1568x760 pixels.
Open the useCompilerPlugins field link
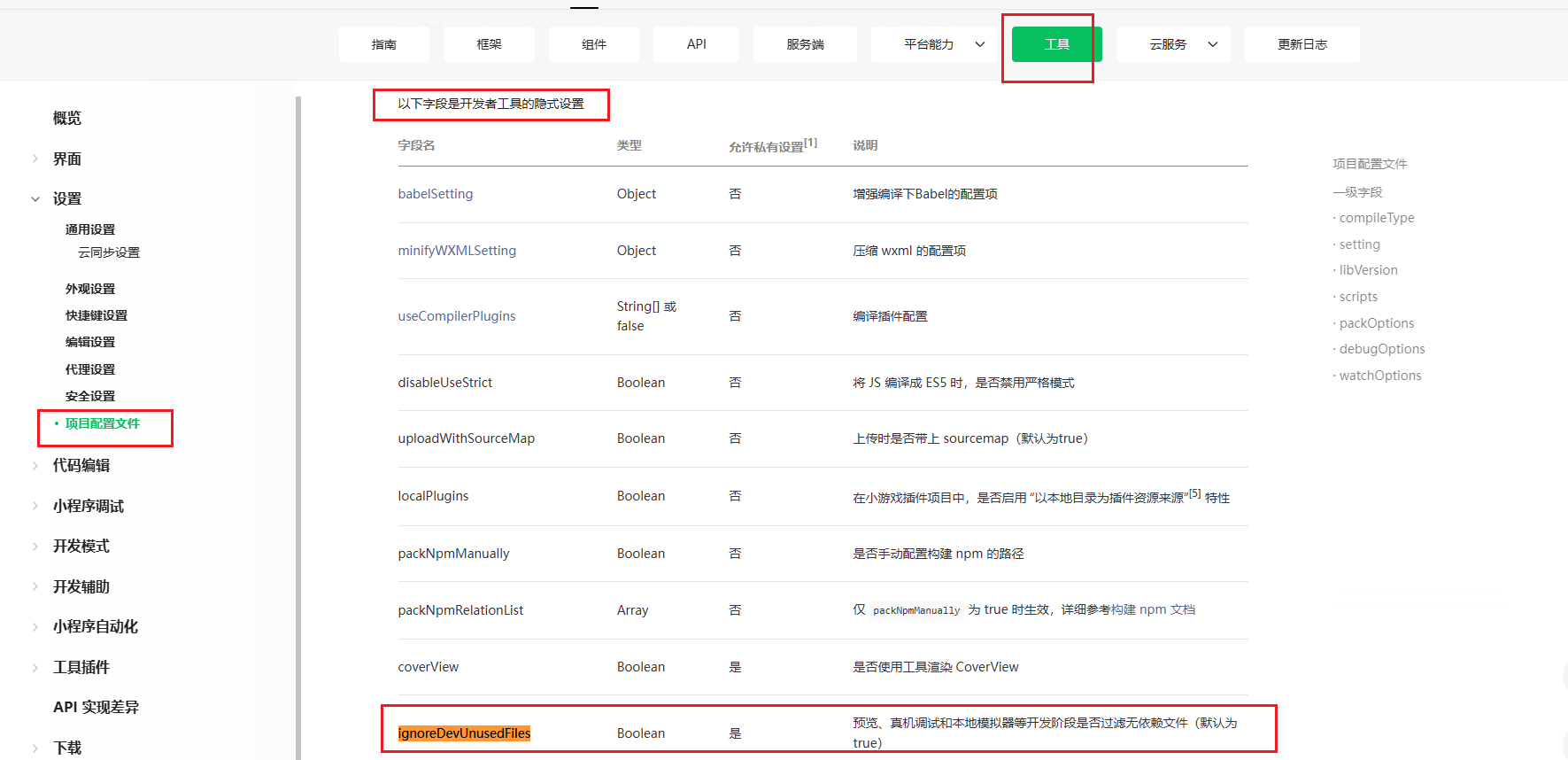(x=457, y=316)
